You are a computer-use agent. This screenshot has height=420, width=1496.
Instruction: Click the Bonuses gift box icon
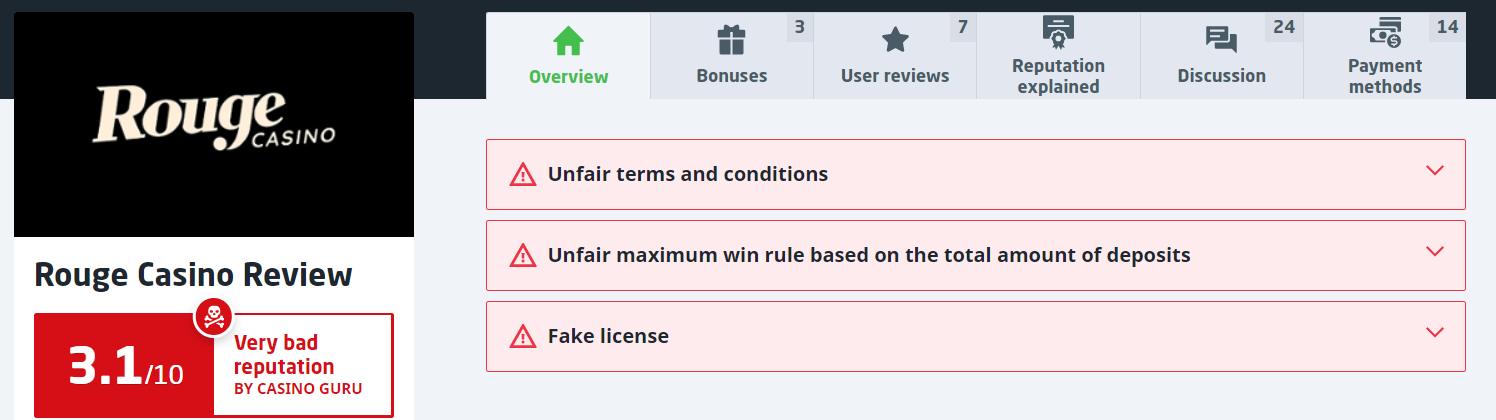tap(732, 41)
